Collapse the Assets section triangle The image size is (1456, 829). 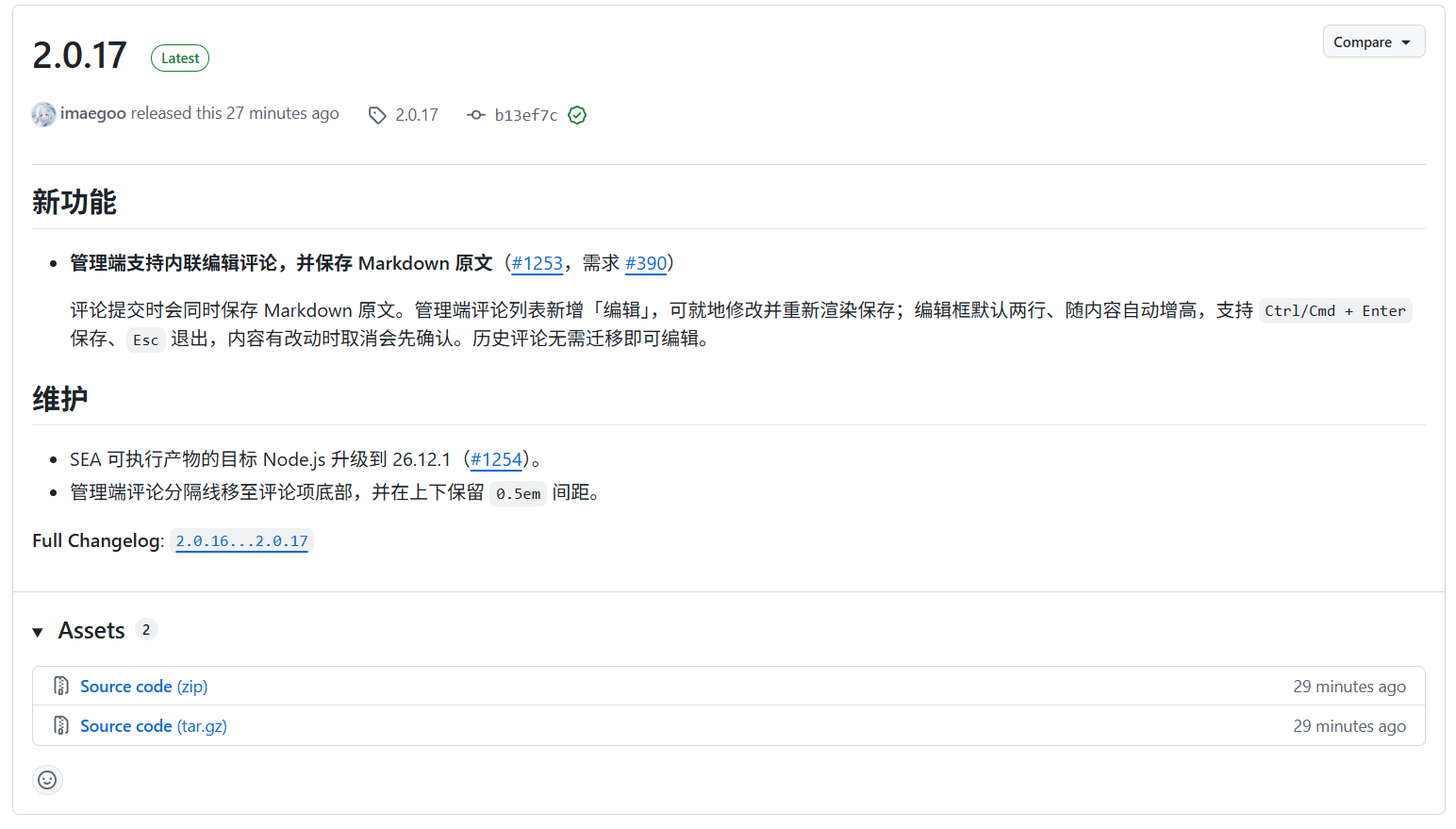tap(38, 632)
